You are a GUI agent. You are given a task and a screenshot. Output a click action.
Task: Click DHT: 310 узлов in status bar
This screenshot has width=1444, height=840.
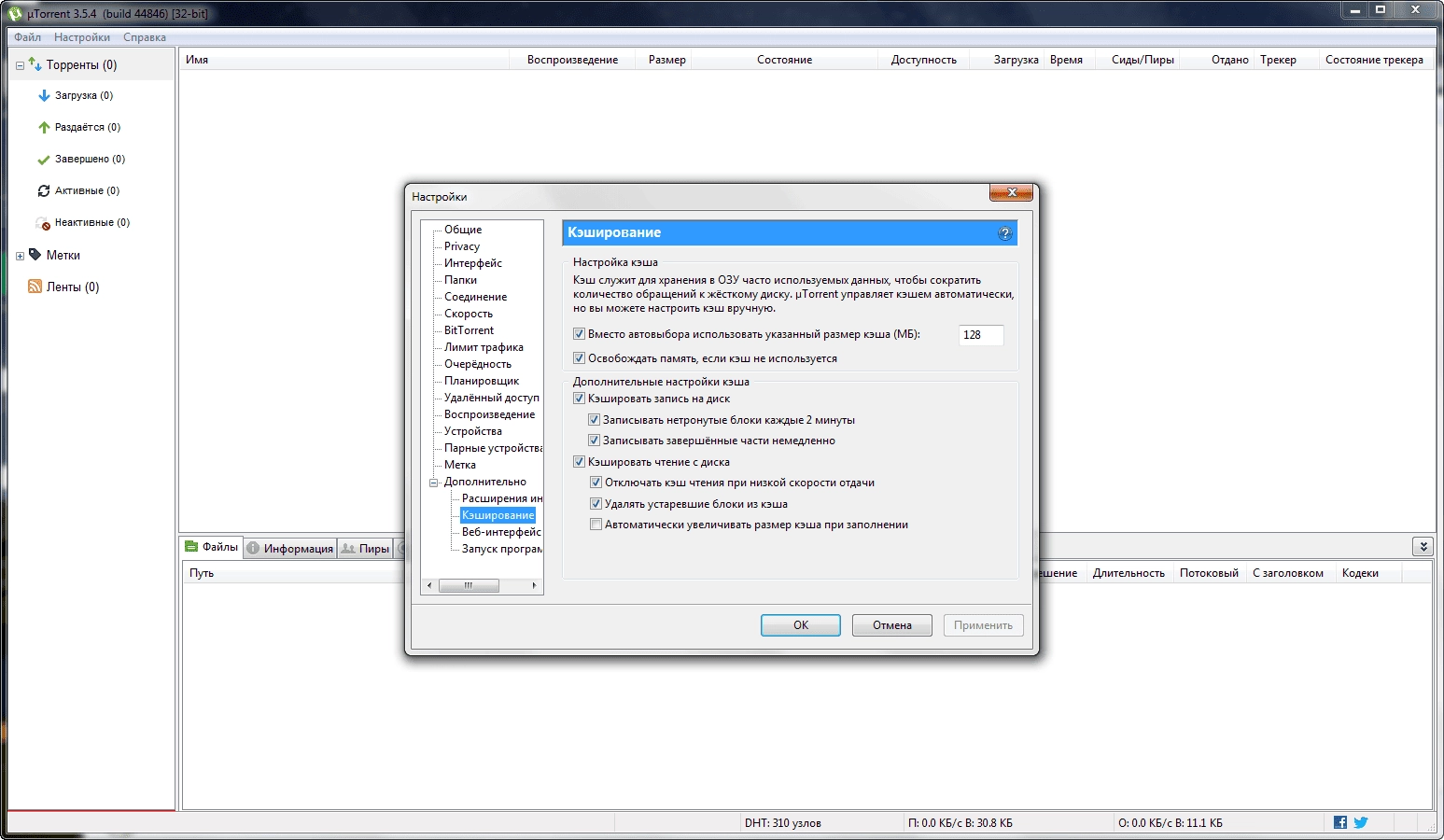click(x=783, y=823)
